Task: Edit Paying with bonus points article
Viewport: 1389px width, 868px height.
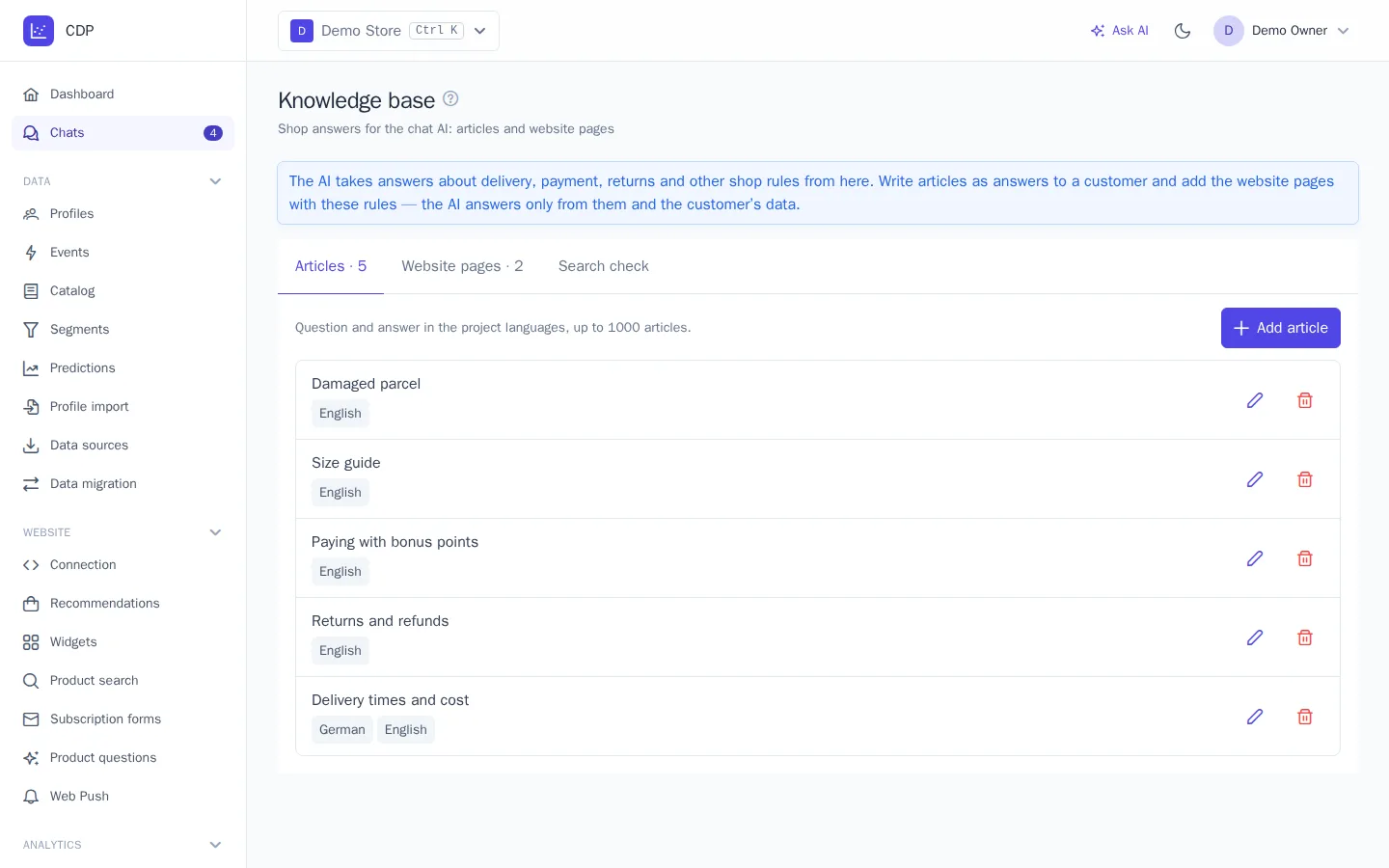Action: pos(1255,558)
